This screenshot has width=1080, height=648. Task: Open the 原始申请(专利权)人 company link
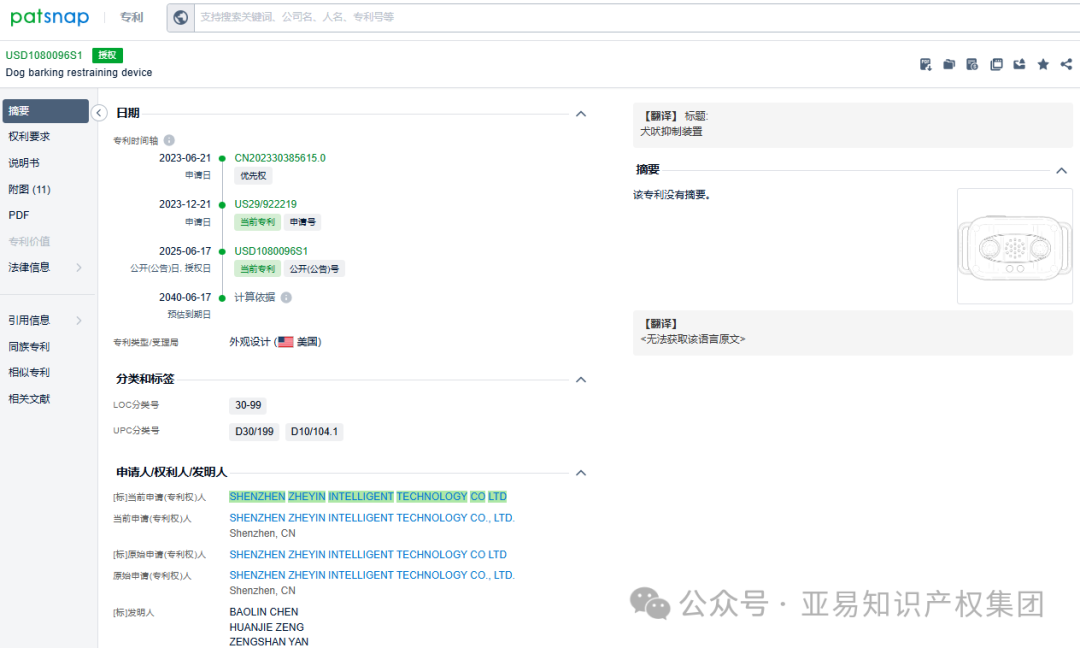pos(372,575)
